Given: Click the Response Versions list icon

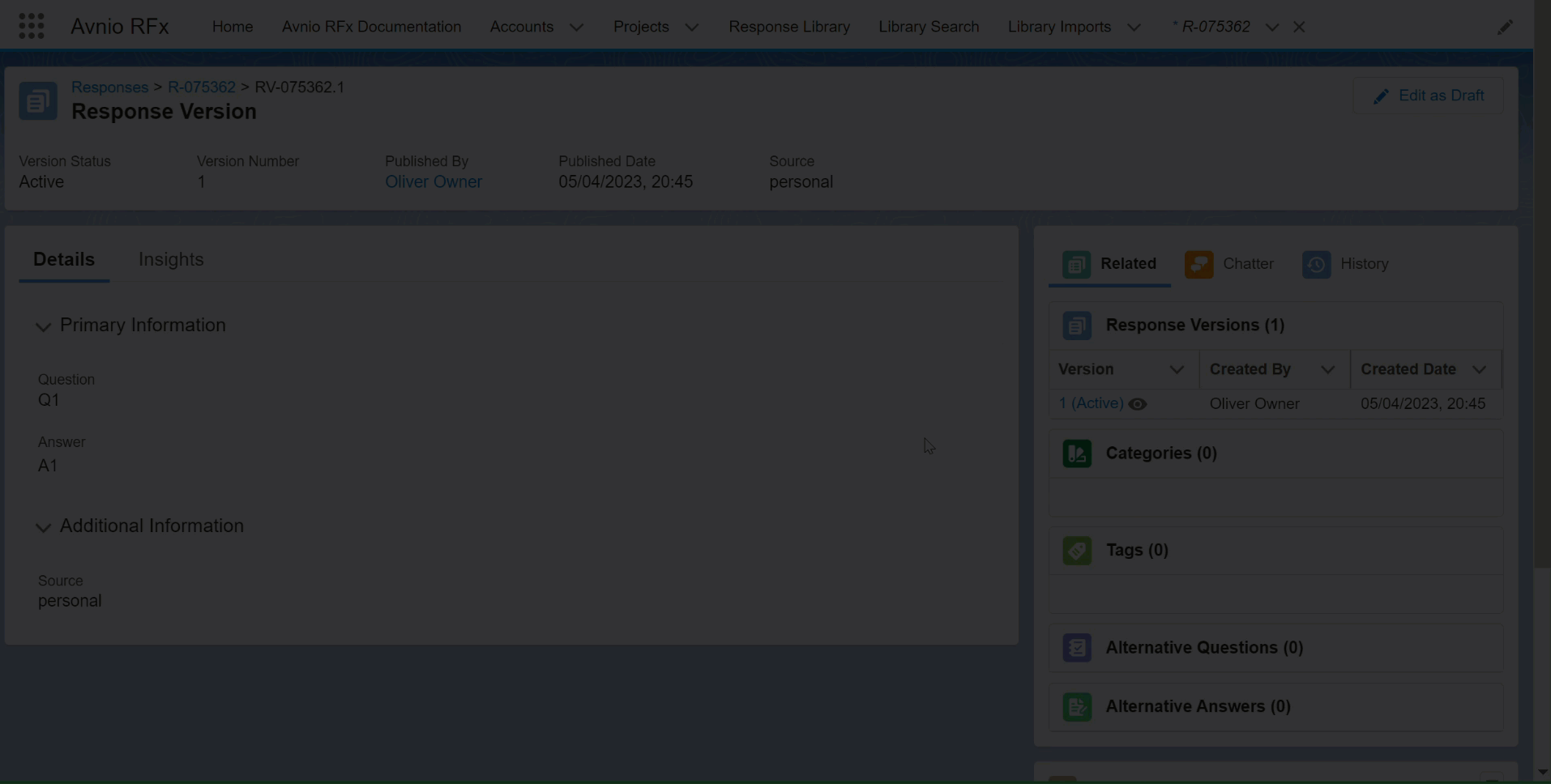Looking at the screenshot, I should pos(1077,326).
